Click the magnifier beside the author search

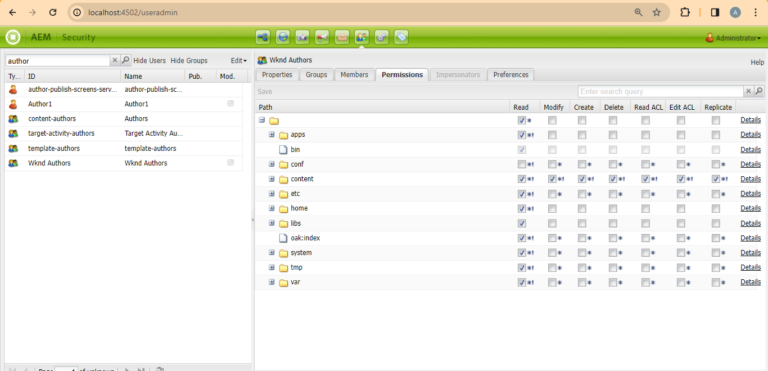pos(125,60)
